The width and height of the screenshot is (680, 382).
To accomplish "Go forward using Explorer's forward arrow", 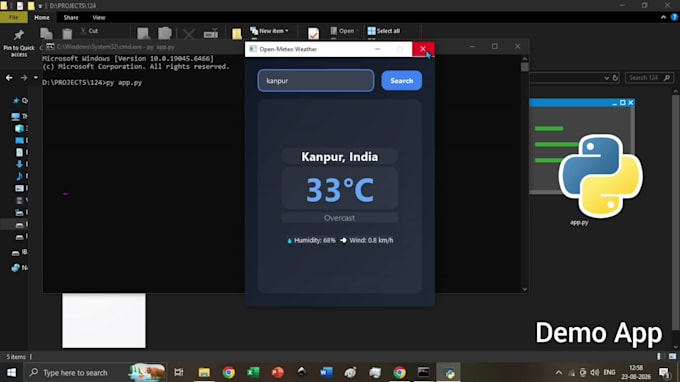I will tap(24, 78).
